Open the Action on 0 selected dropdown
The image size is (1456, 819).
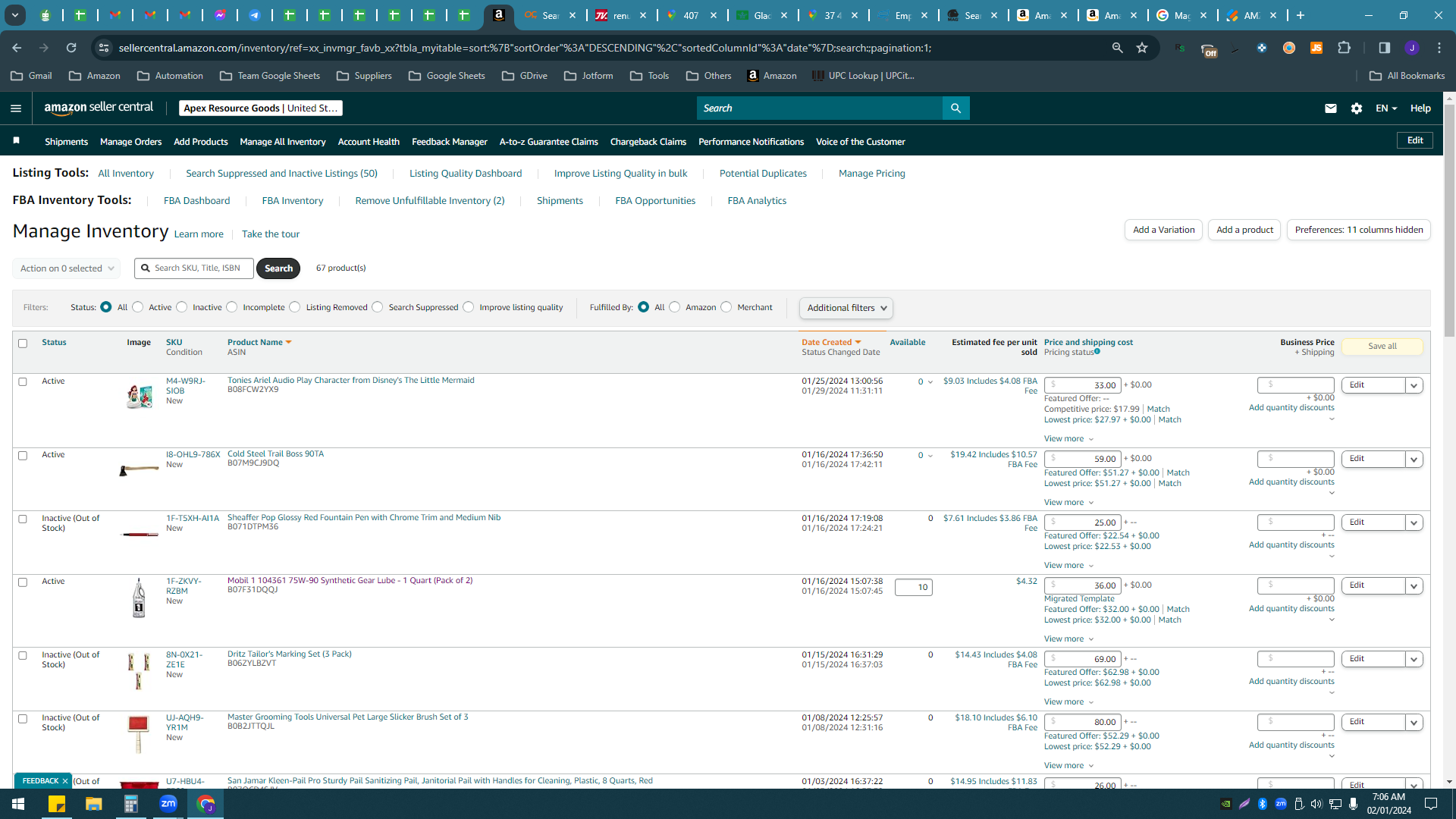[x=67, y=268]
